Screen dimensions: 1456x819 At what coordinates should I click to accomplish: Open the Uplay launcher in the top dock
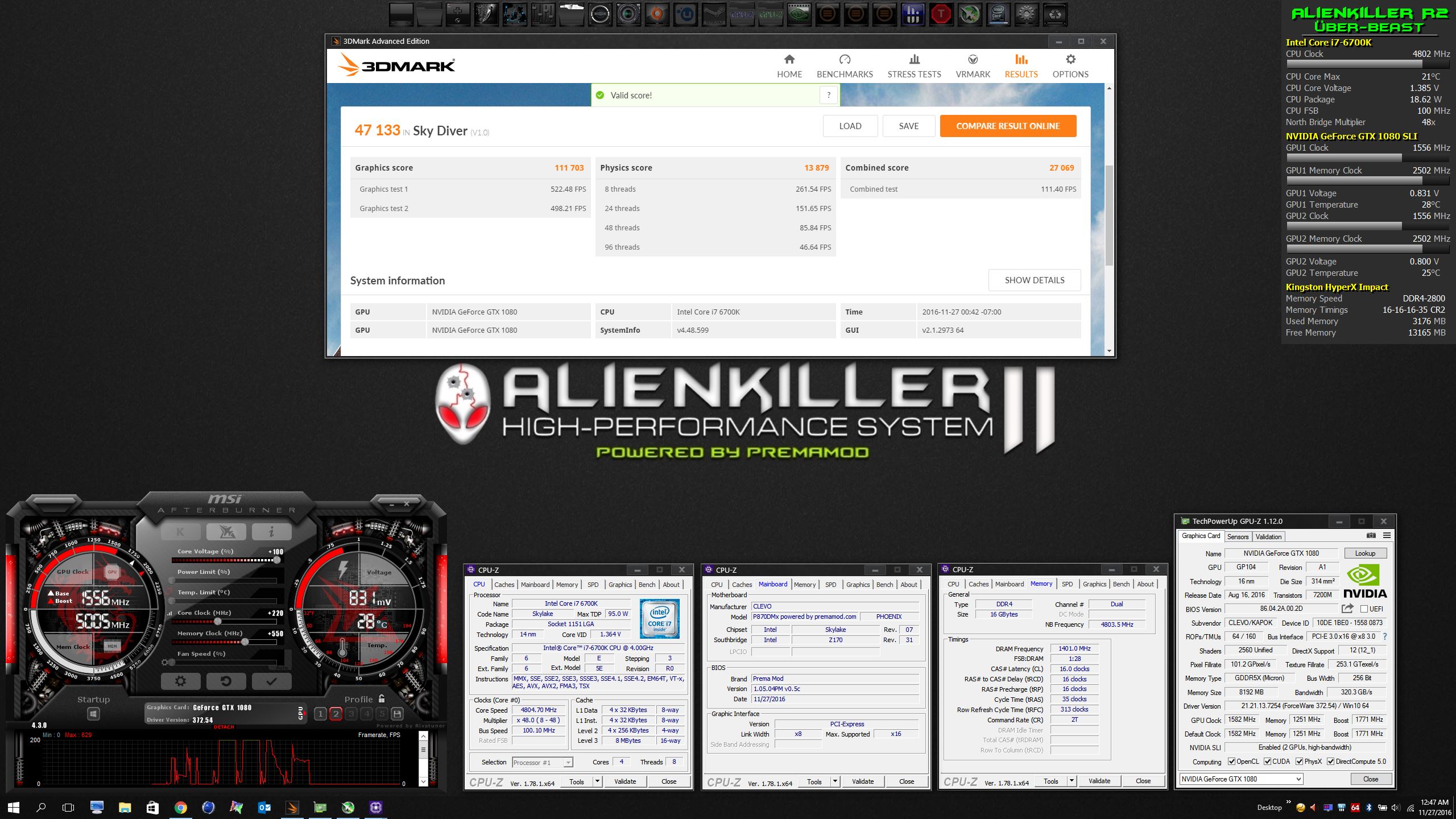coord(685,14)
